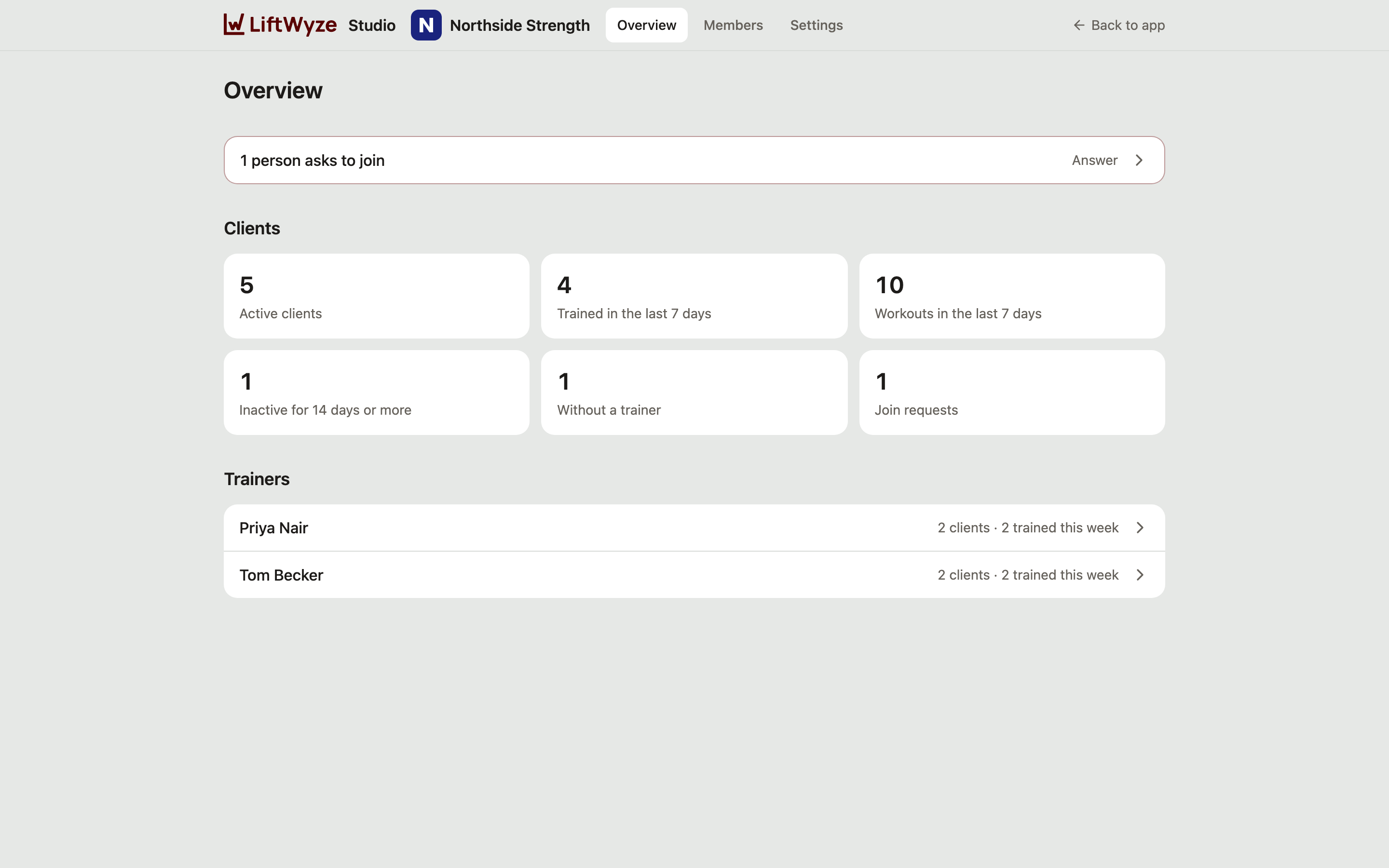
Task: Click the Northside Strength N avatar
Action: [426, 25]
